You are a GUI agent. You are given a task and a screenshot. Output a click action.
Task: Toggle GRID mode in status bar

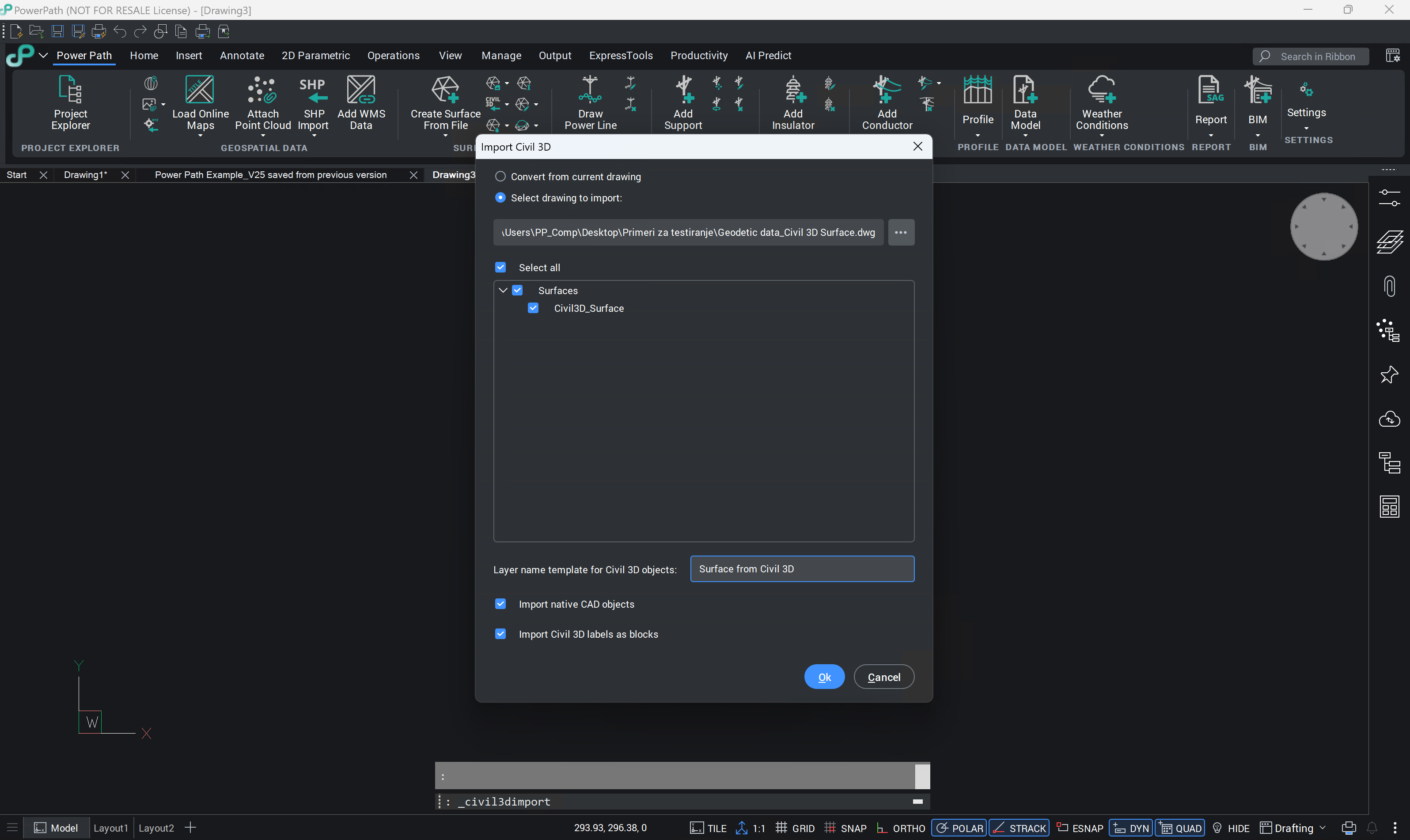tap(795, 828)
